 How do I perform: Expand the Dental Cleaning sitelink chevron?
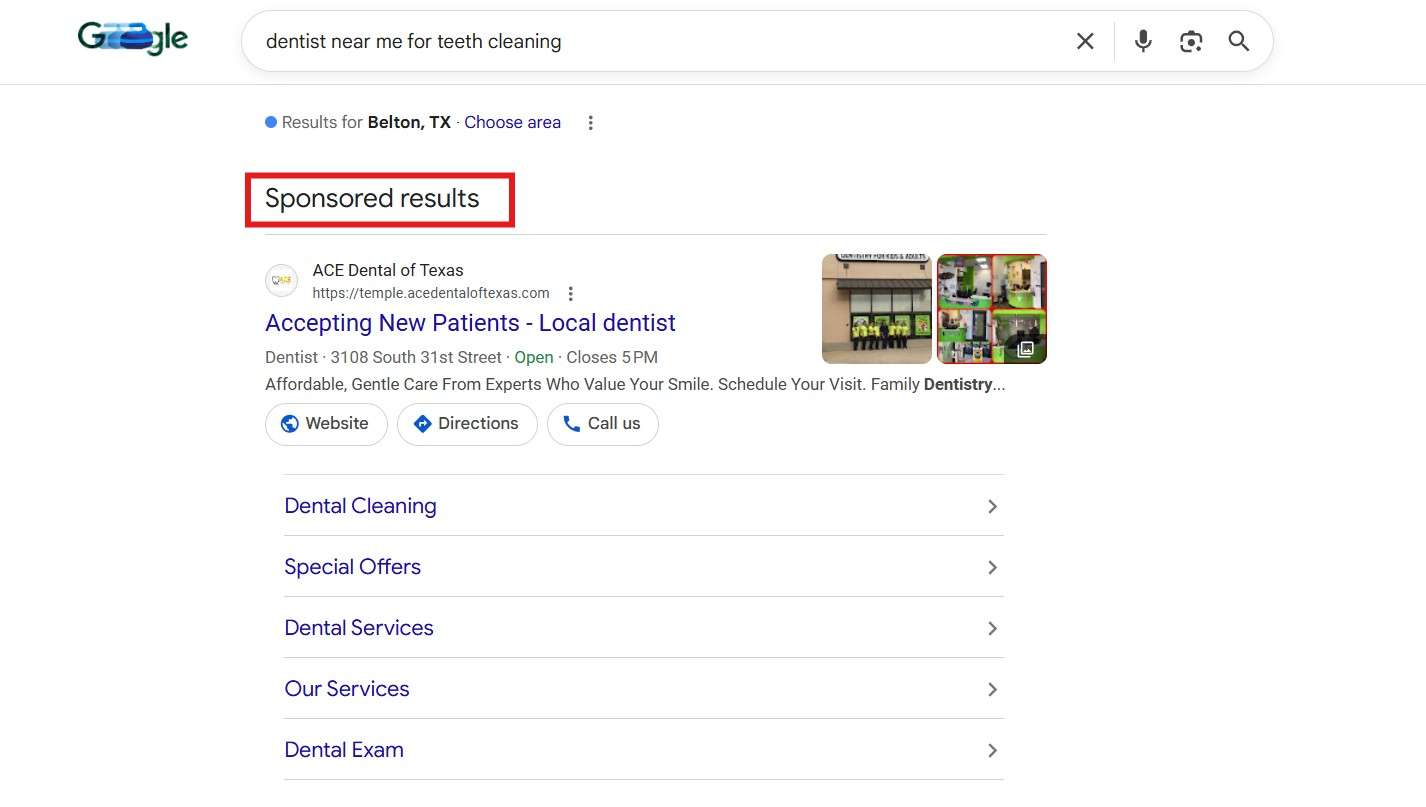pyautogui.click(x=992, y=506)
